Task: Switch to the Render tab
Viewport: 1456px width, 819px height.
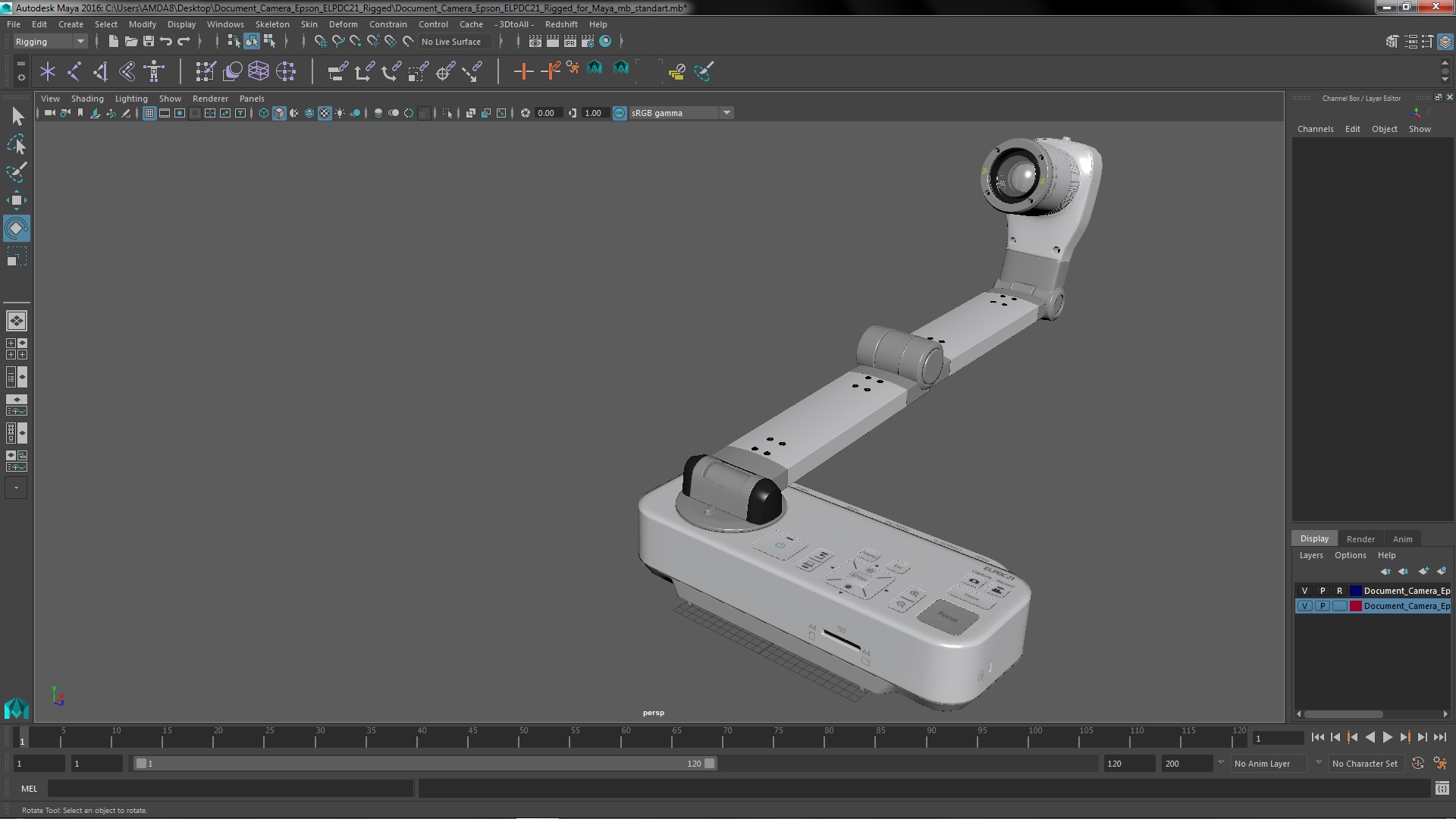Action: click(1361, 539)
